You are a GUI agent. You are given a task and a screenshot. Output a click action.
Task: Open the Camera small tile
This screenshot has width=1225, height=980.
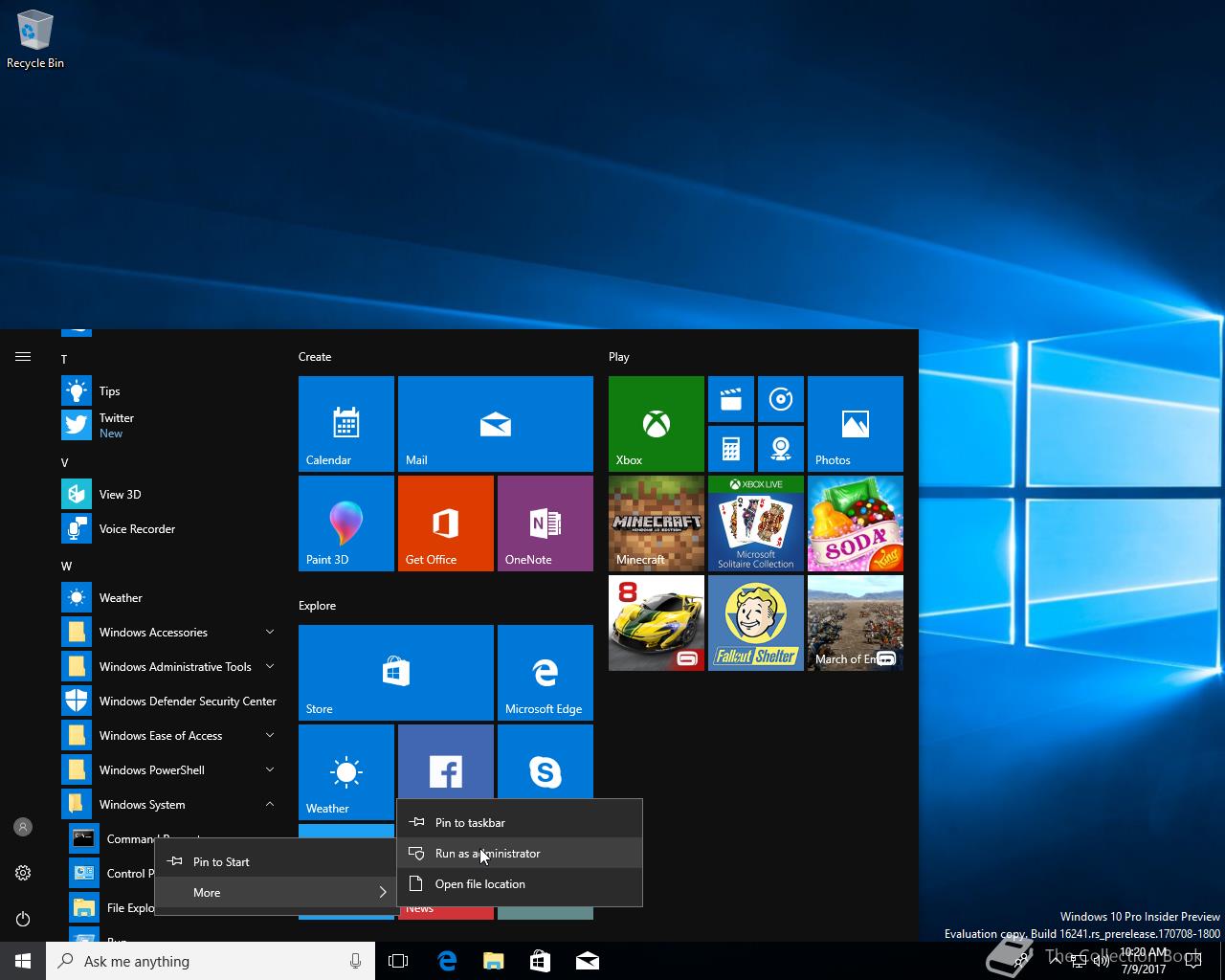[x=781, y=449]
